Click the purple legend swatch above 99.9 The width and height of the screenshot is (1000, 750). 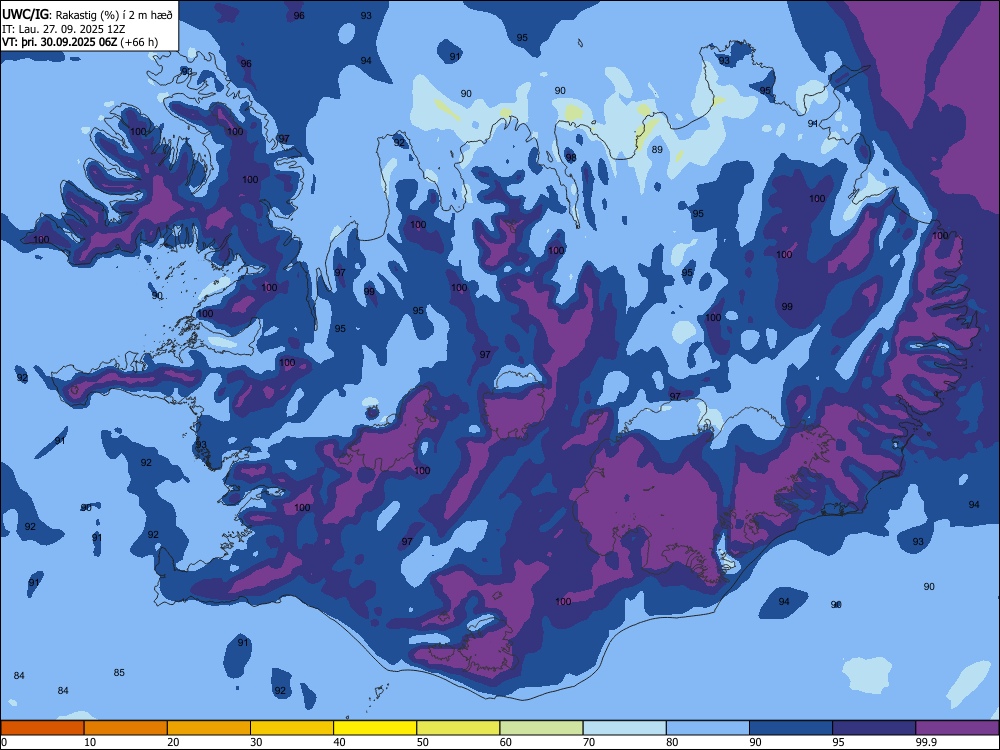pyautogui.click(x=957, y=728)
